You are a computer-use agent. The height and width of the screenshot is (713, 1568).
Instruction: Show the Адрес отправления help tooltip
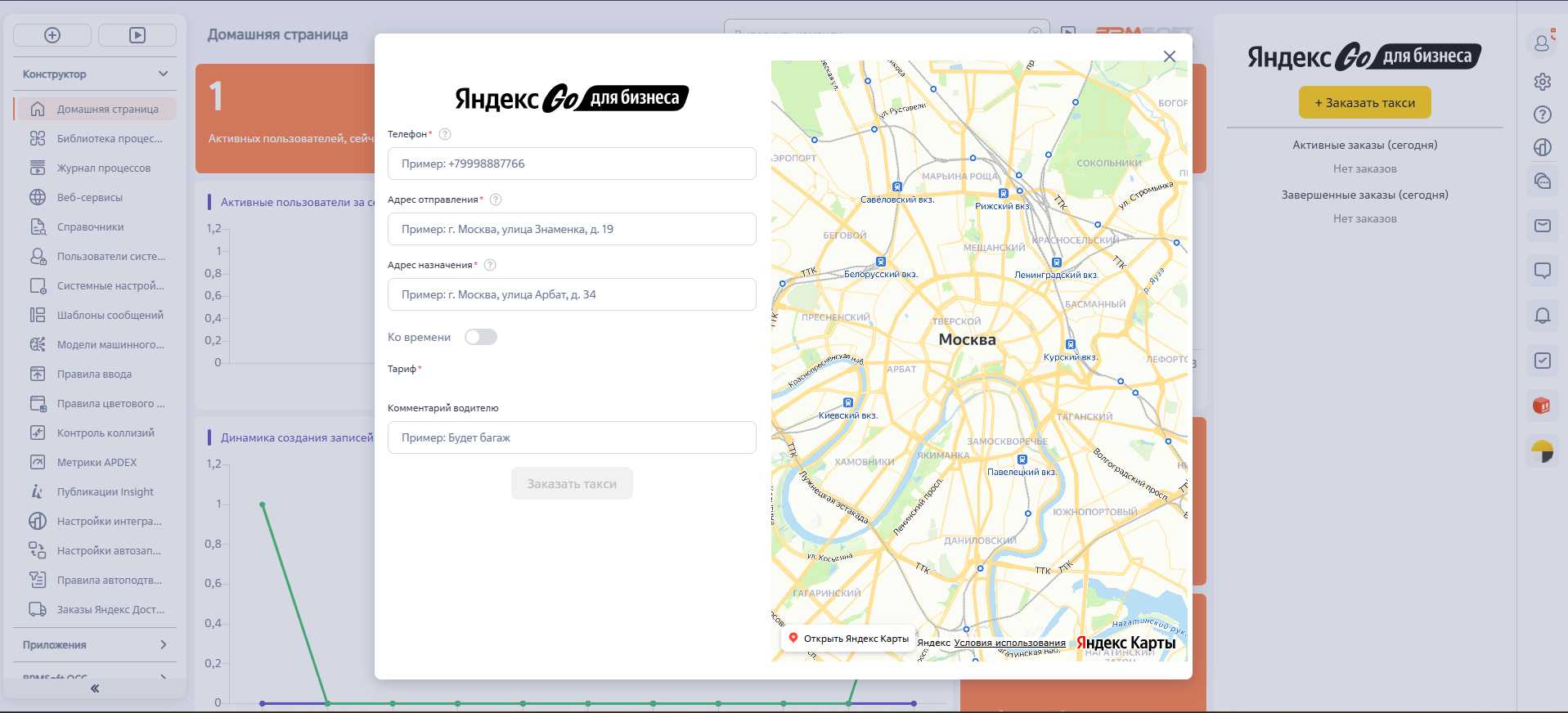pos(496,200)
